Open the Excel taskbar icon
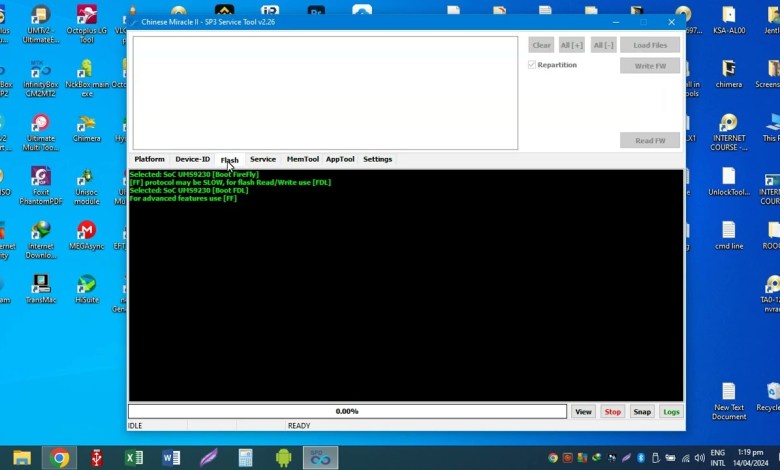 tap(133, 458)
